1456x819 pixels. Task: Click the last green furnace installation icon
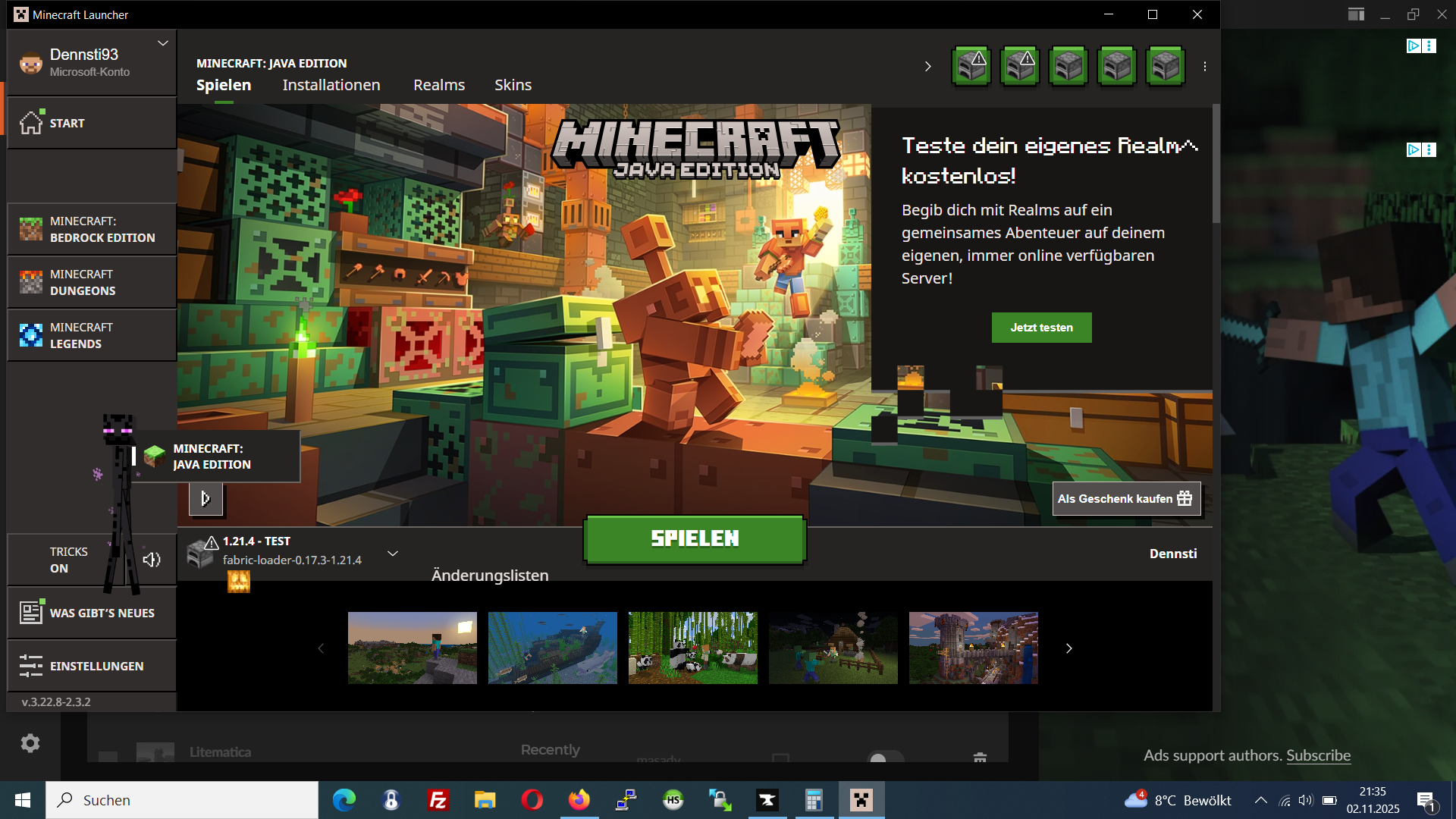point(1166,67)
